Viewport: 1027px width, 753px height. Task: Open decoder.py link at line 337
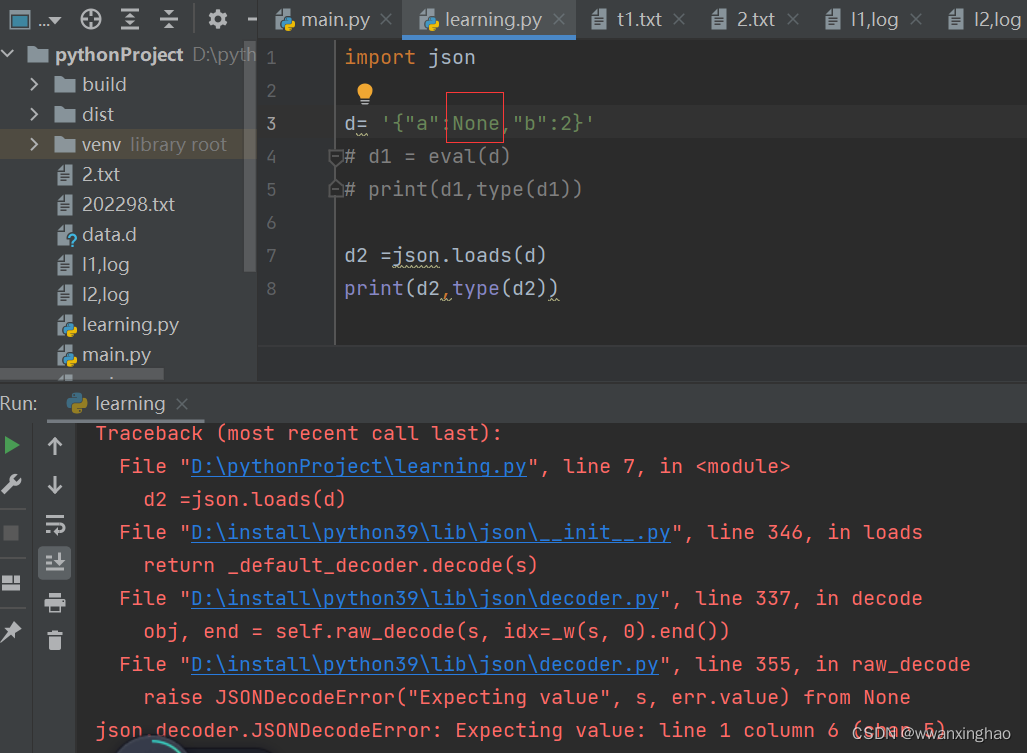424,598
